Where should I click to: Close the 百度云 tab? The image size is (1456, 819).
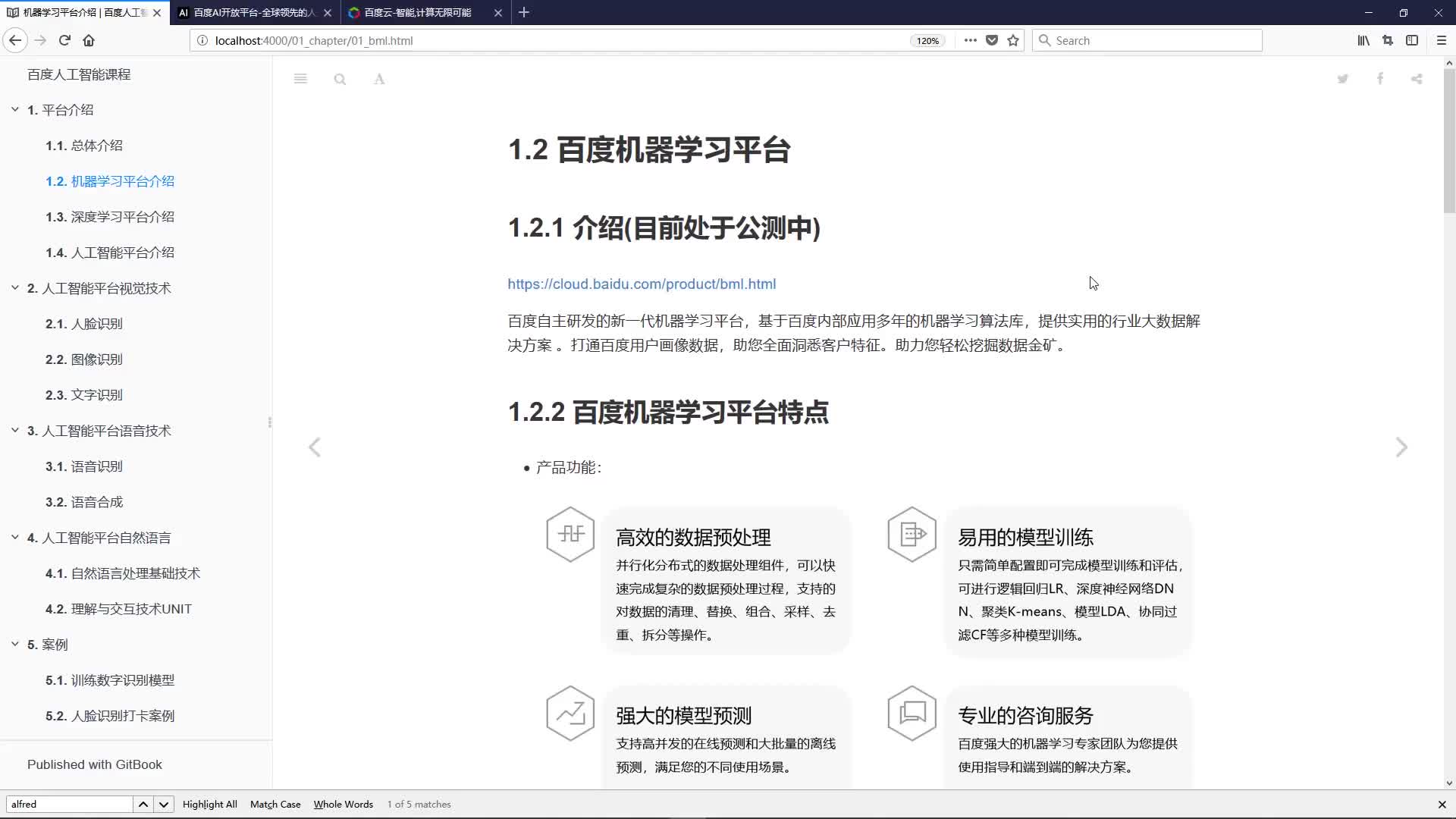(497, 13)
